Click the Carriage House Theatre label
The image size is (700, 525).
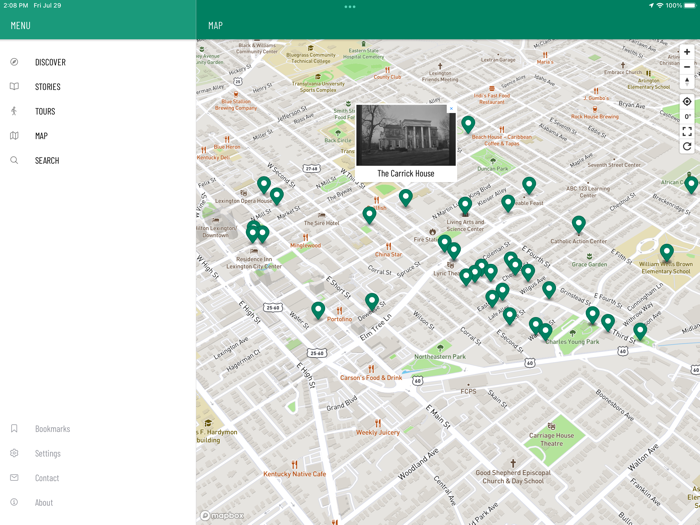point(551,440)
